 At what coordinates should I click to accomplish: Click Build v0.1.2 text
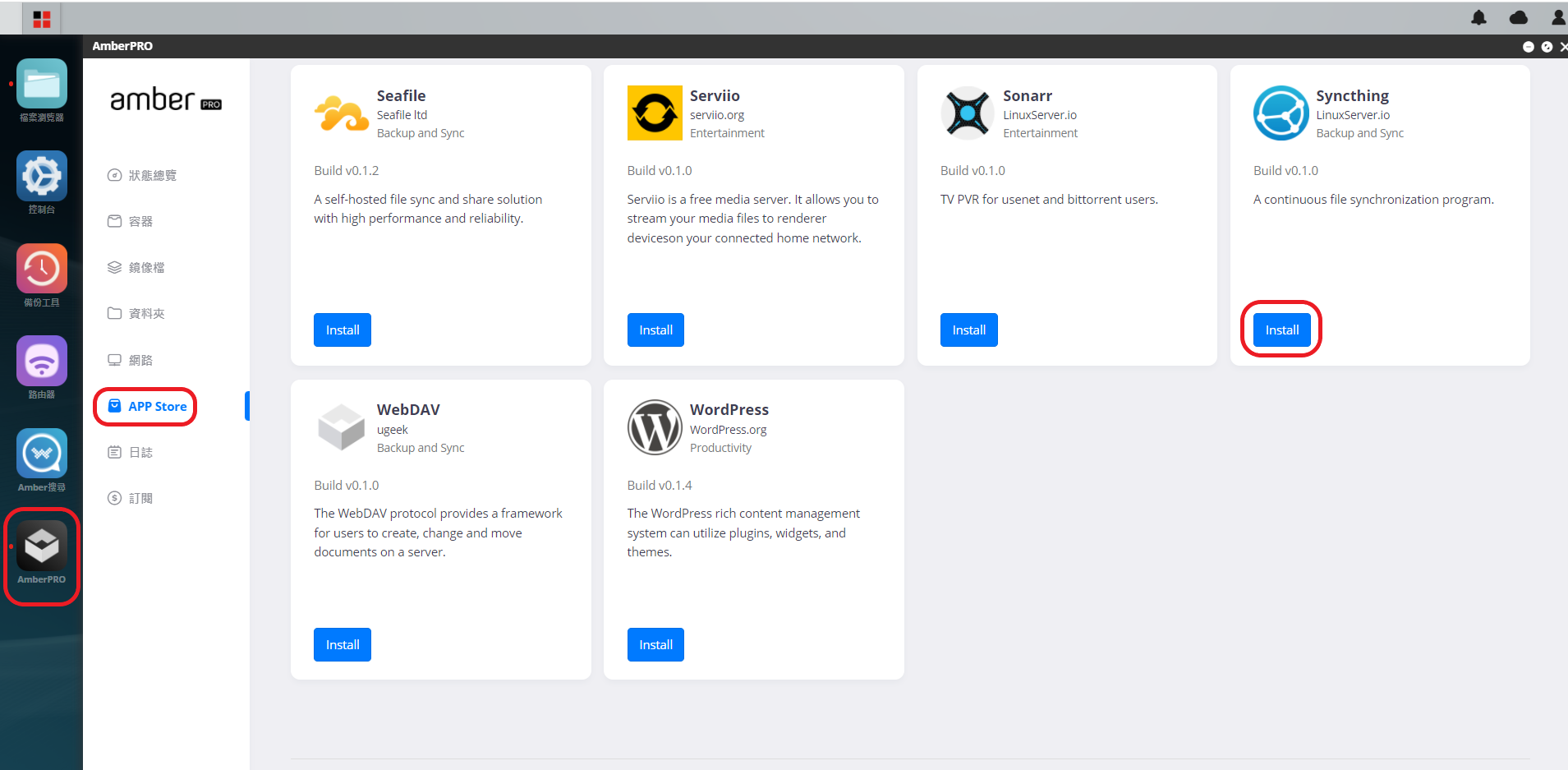tap(347, 170)
